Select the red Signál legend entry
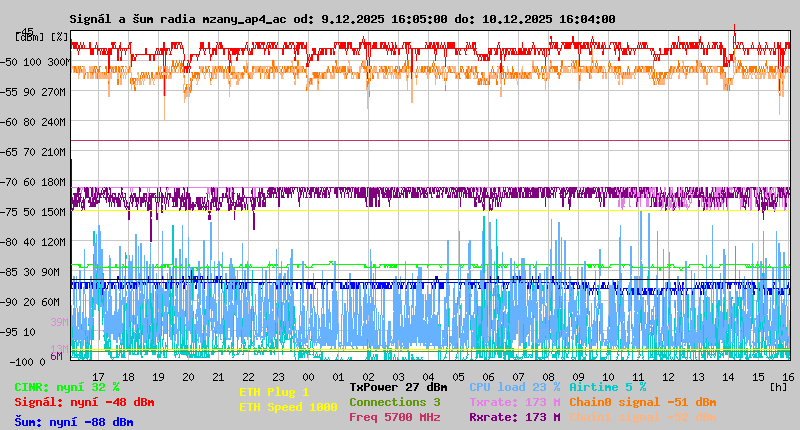Viewport: 800px width, 430px height. coord(84,402)
